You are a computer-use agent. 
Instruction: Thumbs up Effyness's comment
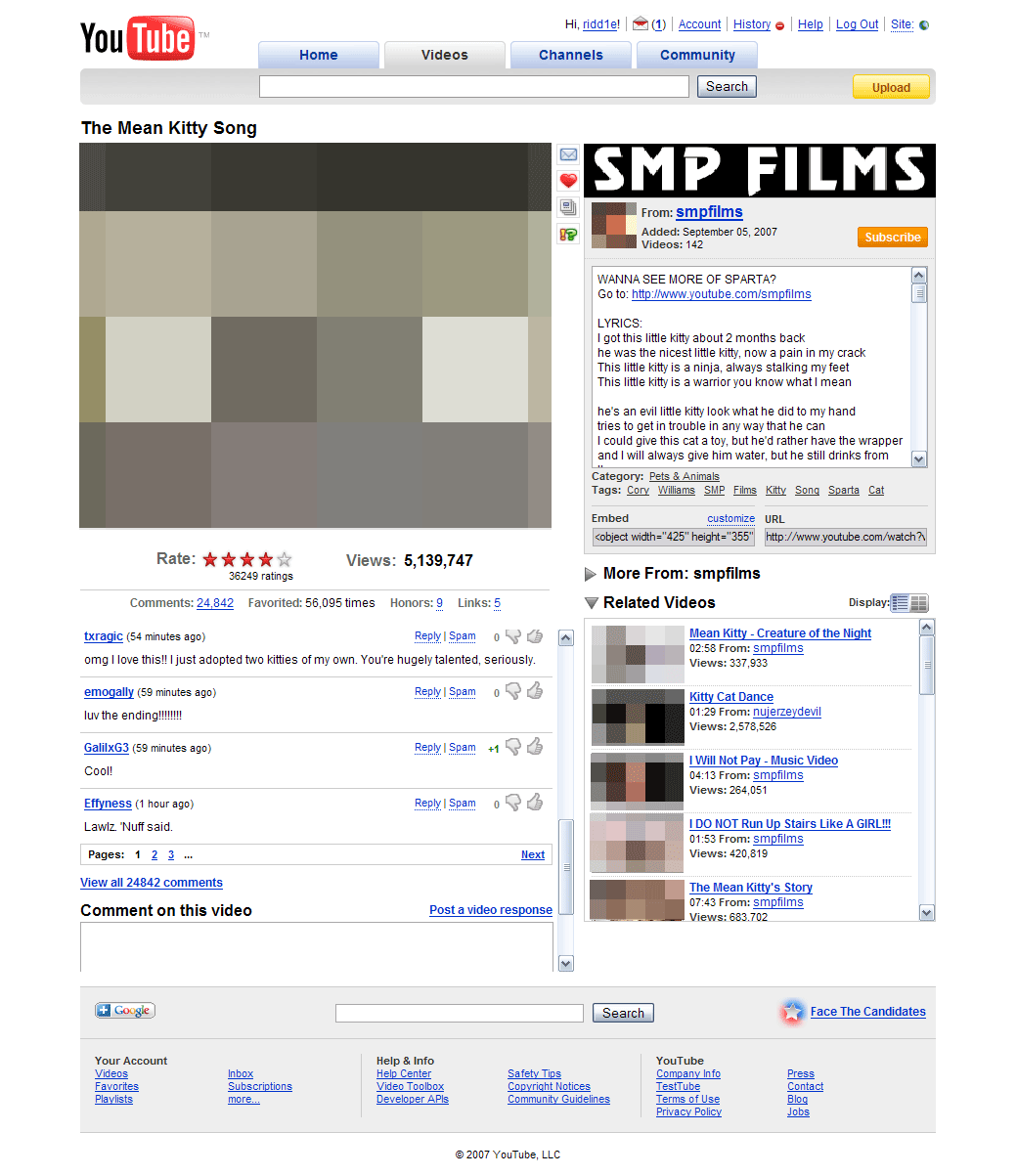[535, 804]
